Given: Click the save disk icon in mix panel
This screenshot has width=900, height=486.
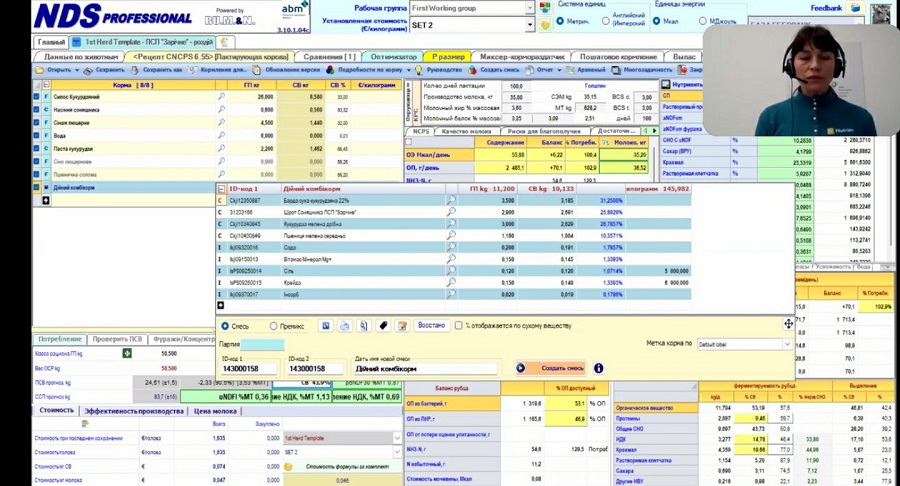Looking at the screenshot, I should pyautogui.click(x=325, y=326).
